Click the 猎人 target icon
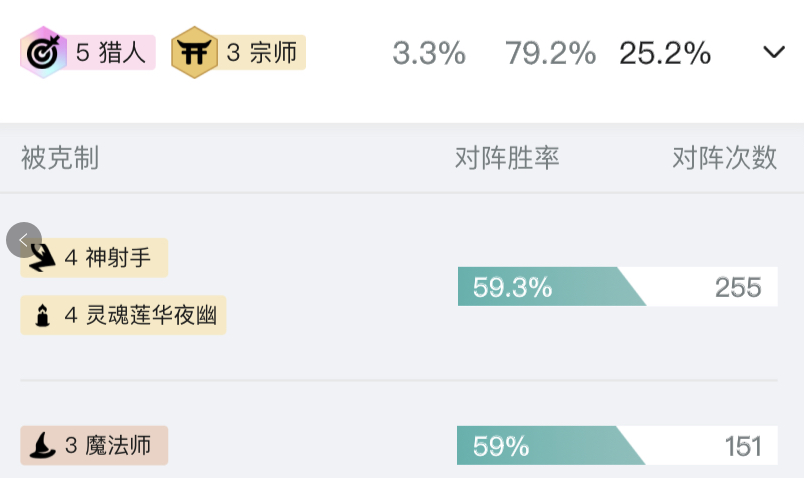 [42, 53]
